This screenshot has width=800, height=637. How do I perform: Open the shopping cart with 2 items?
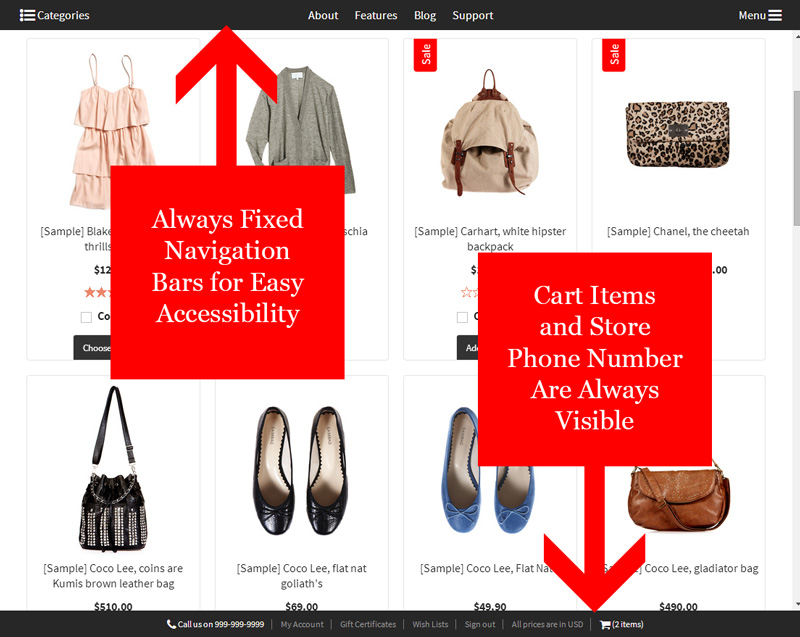(x=621, y=624)
